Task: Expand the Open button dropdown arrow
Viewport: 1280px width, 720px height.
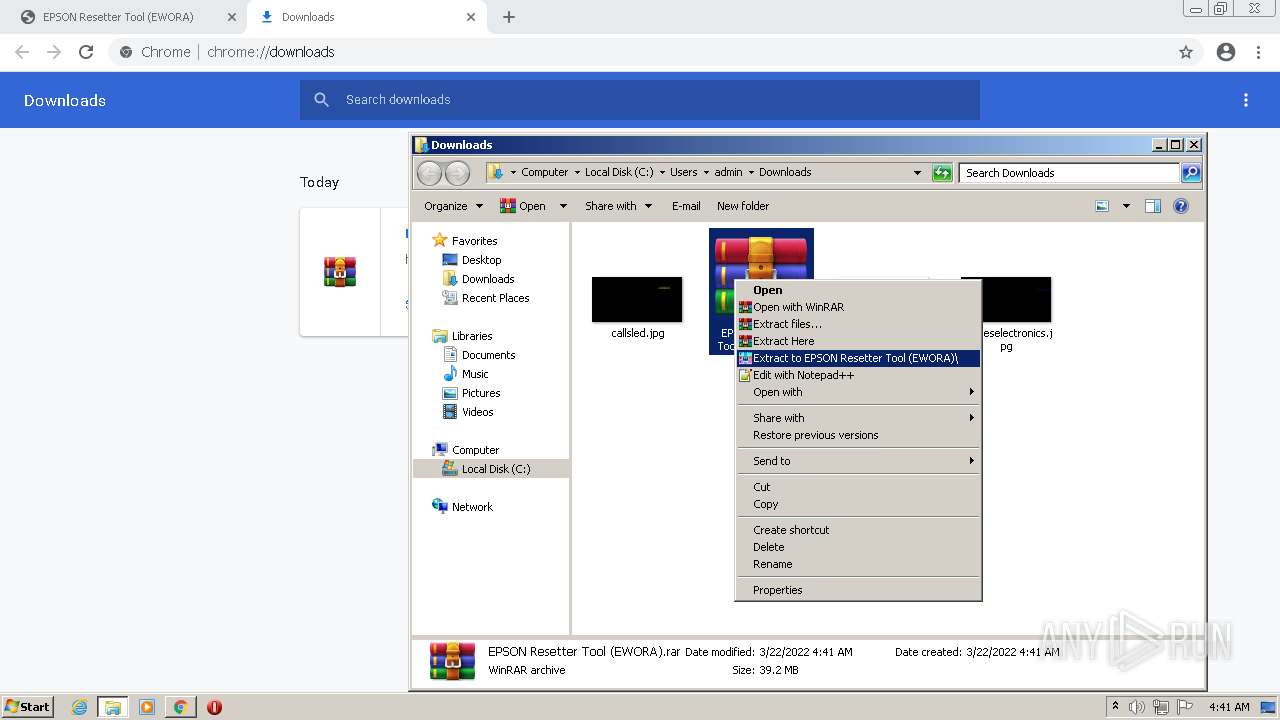Action: pyautogui.click(x=563, y=206)
